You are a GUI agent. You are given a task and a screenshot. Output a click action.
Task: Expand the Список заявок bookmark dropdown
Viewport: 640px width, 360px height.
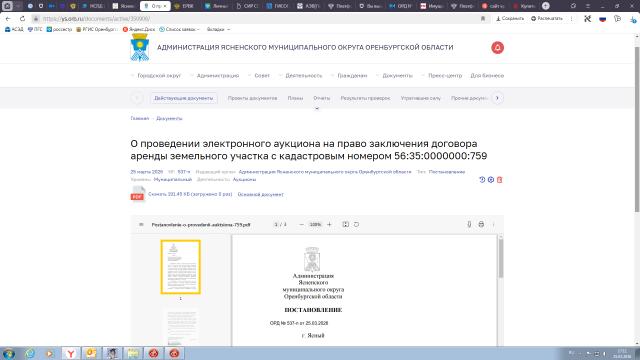pos(179,29)
